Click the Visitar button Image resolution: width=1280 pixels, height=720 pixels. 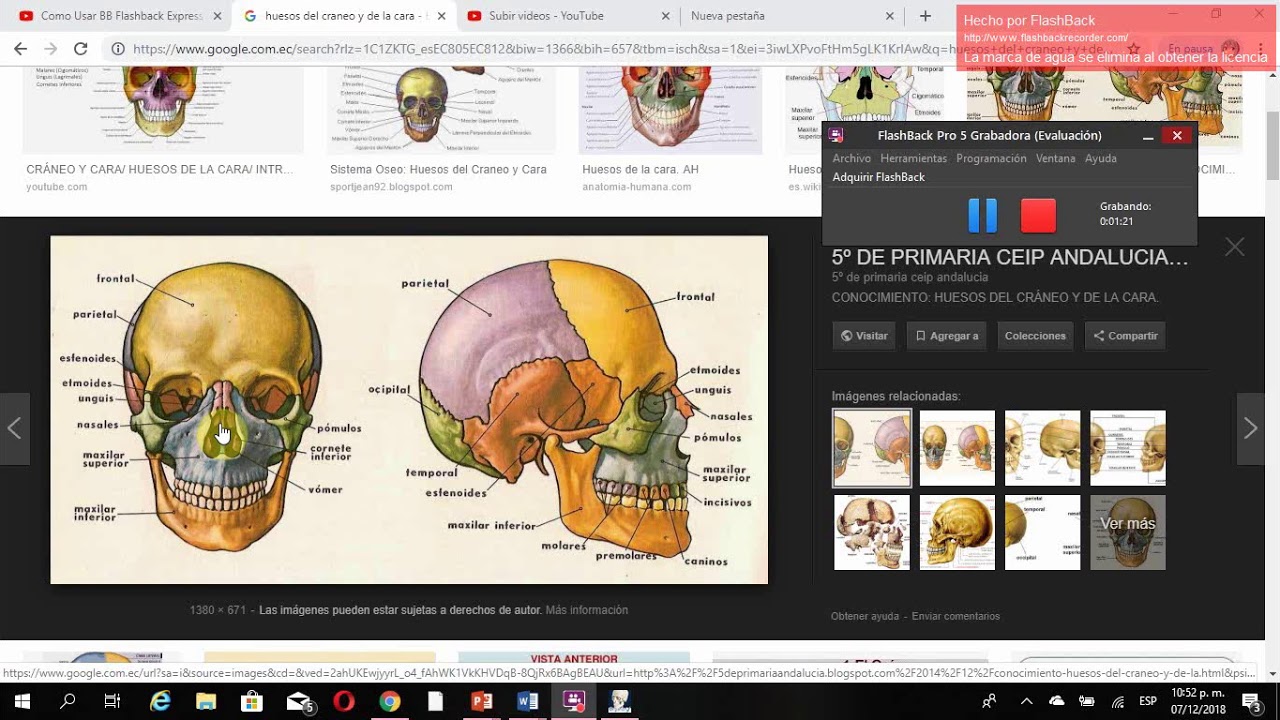tap(864, 336)
